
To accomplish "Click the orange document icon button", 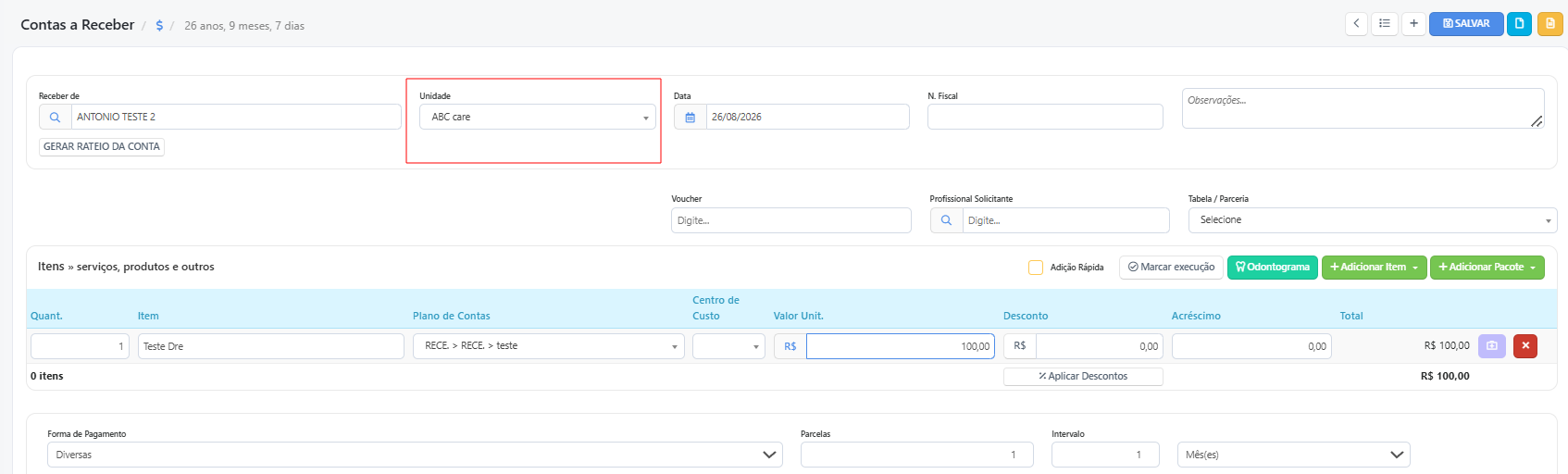I will (x=1550, y=23).
